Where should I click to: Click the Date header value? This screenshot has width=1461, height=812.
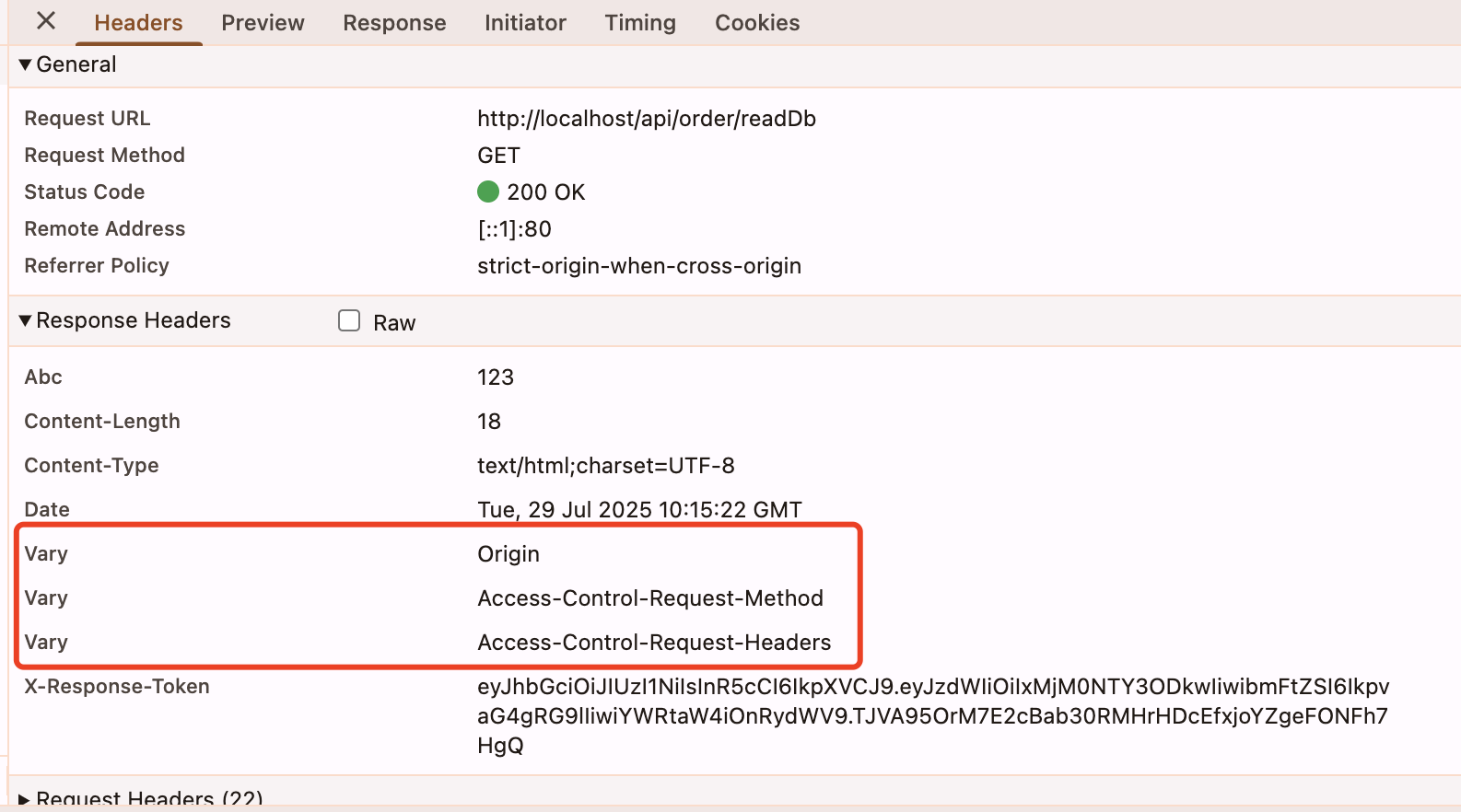(x=639, y=510)
